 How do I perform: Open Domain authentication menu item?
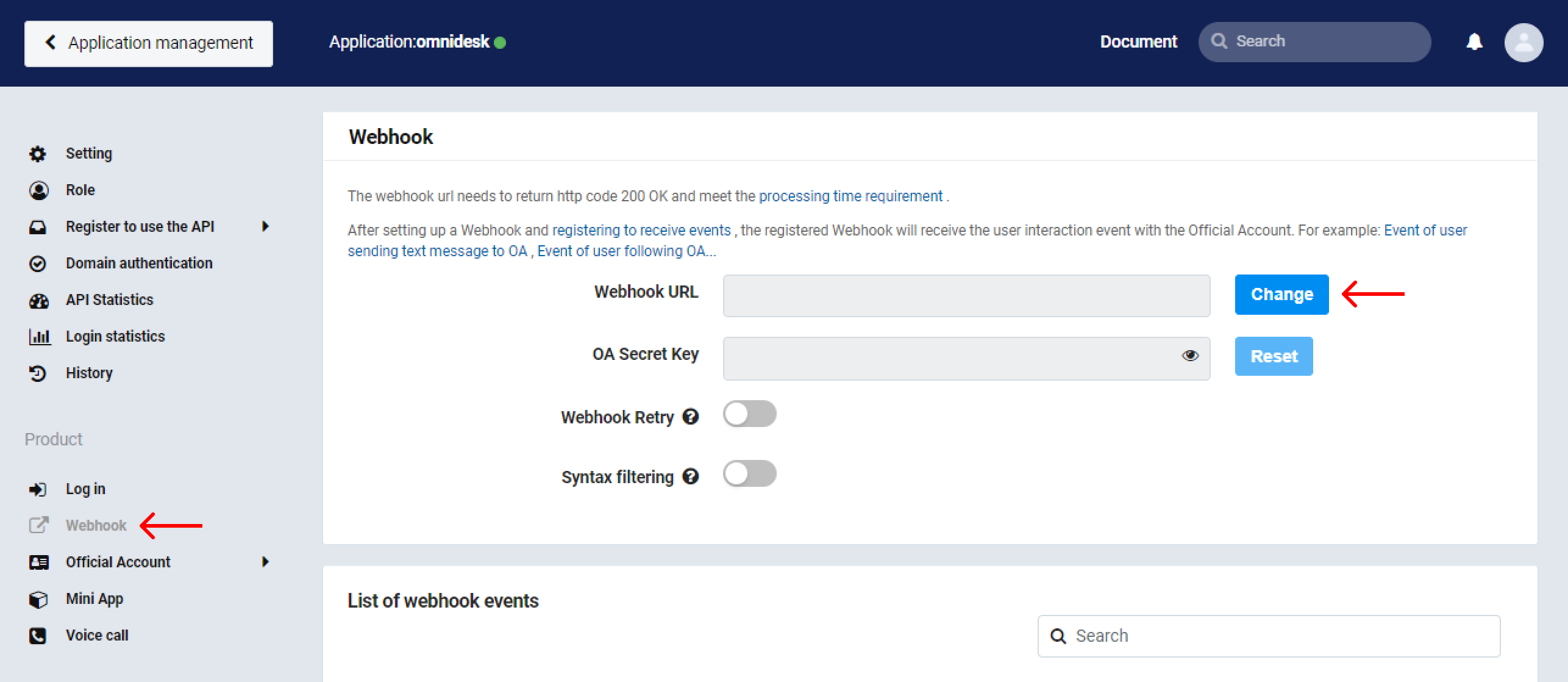139,264
